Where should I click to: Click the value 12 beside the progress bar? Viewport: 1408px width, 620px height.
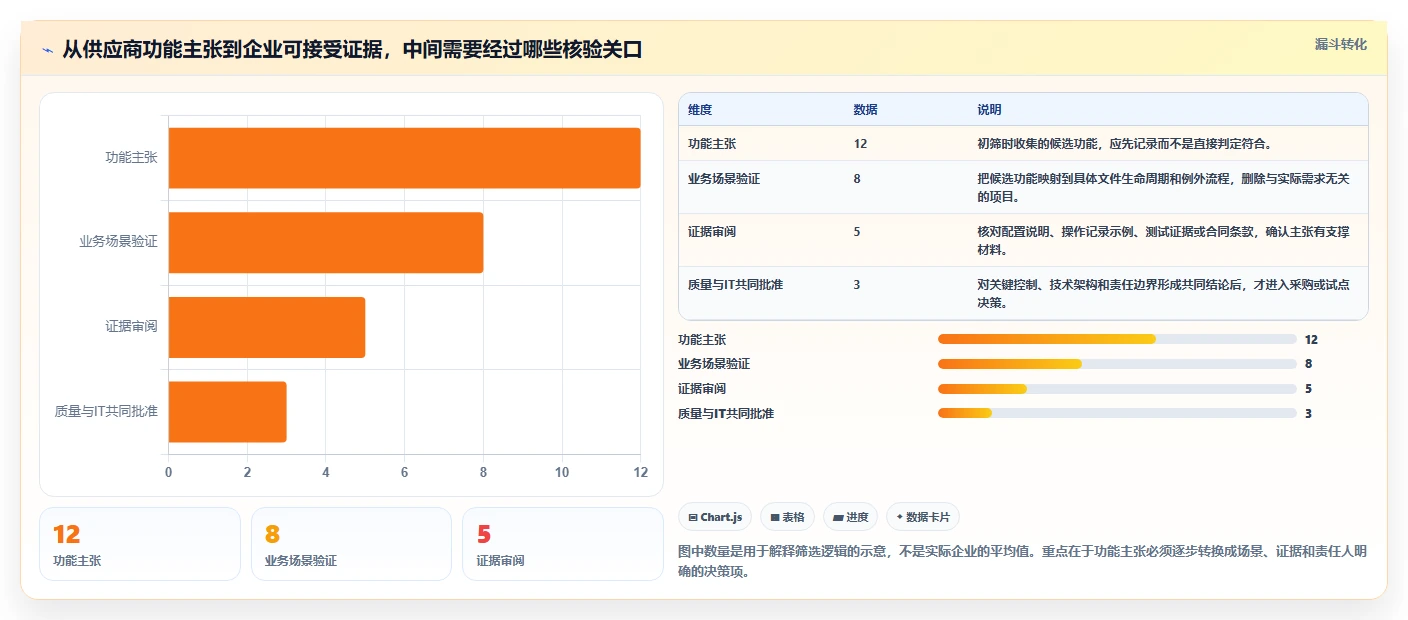coord(1311,340)
